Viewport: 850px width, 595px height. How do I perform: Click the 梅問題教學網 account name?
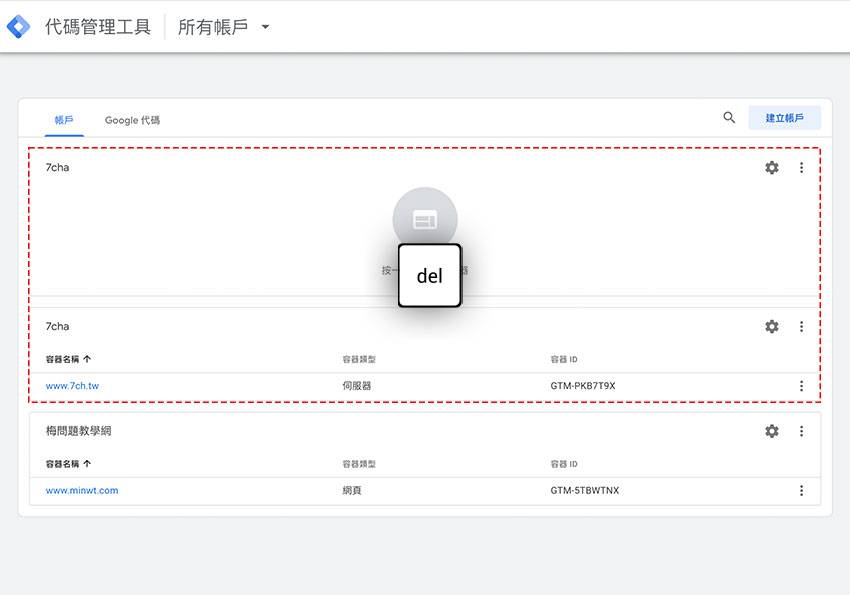(79, 431)
